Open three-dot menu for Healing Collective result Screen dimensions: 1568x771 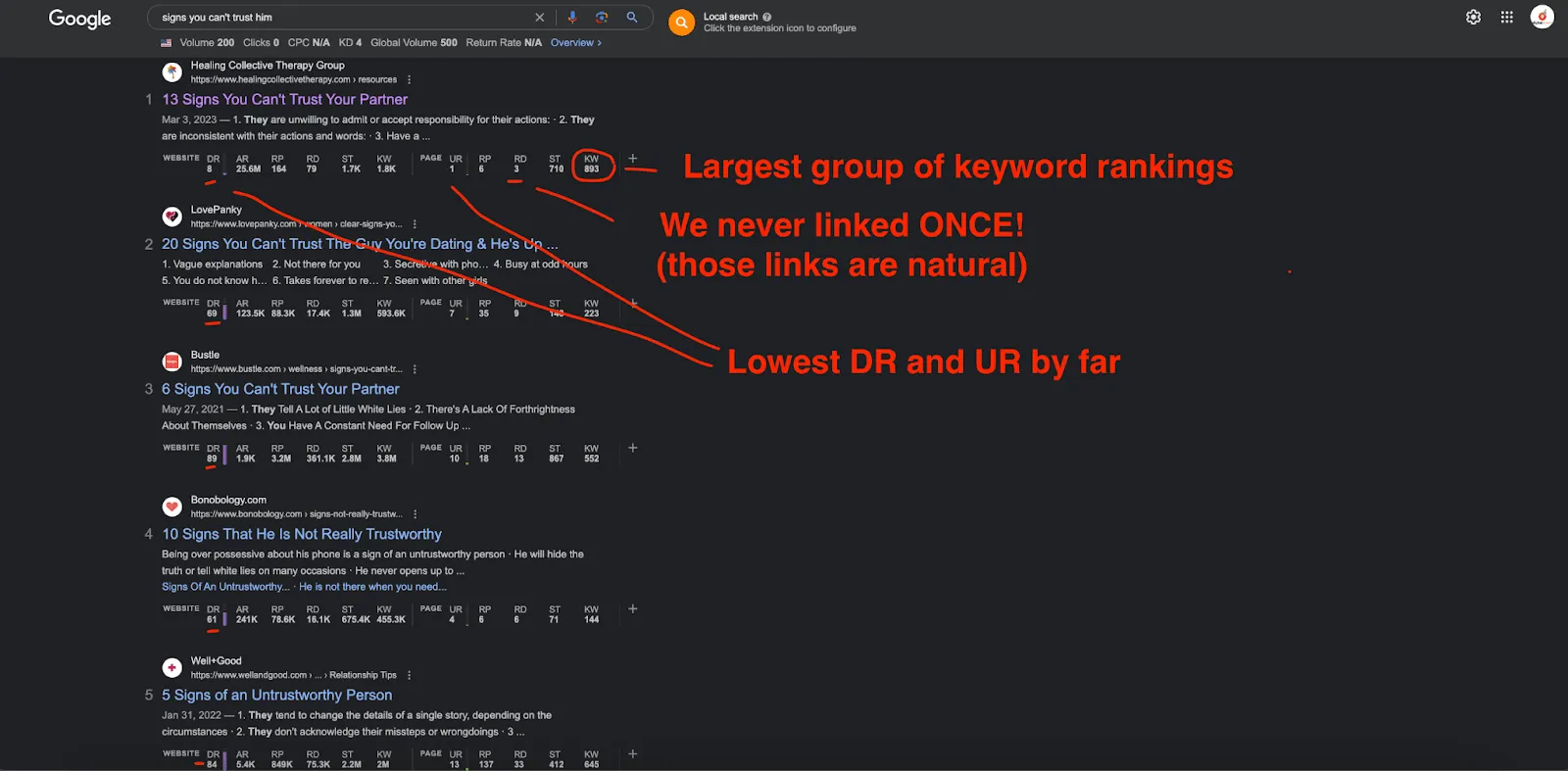[410, 80]
